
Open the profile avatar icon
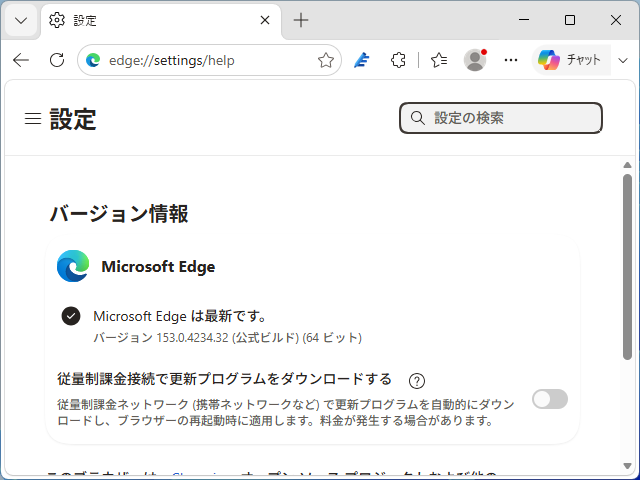point(475,60)
